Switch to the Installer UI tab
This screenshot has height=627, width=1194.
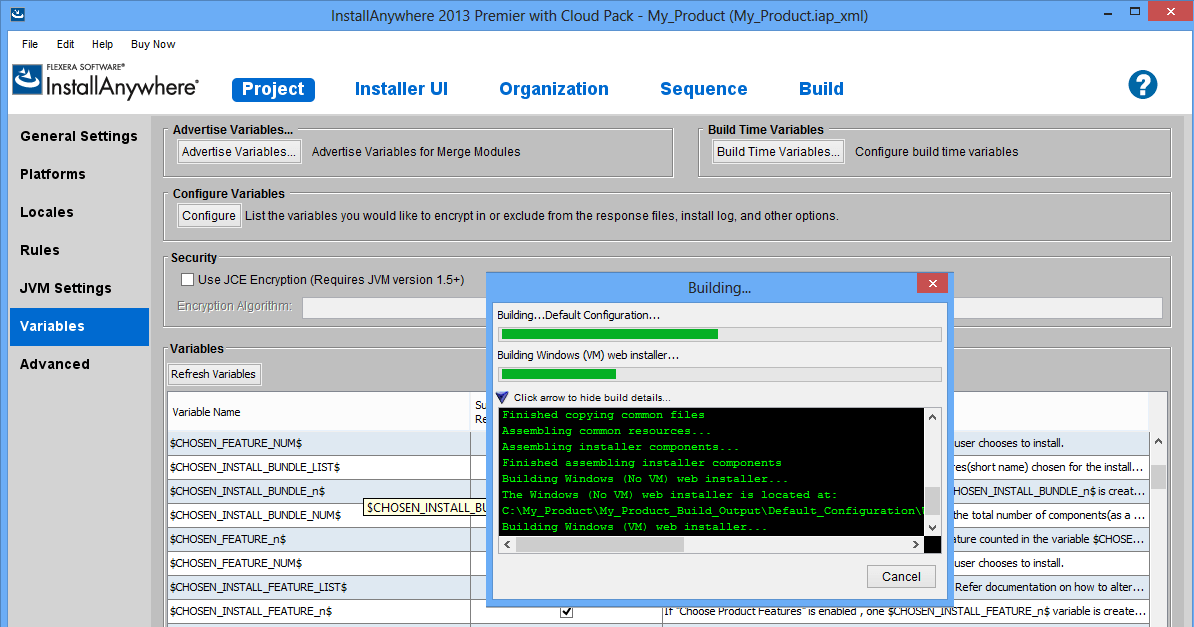[x=401, y=89]
